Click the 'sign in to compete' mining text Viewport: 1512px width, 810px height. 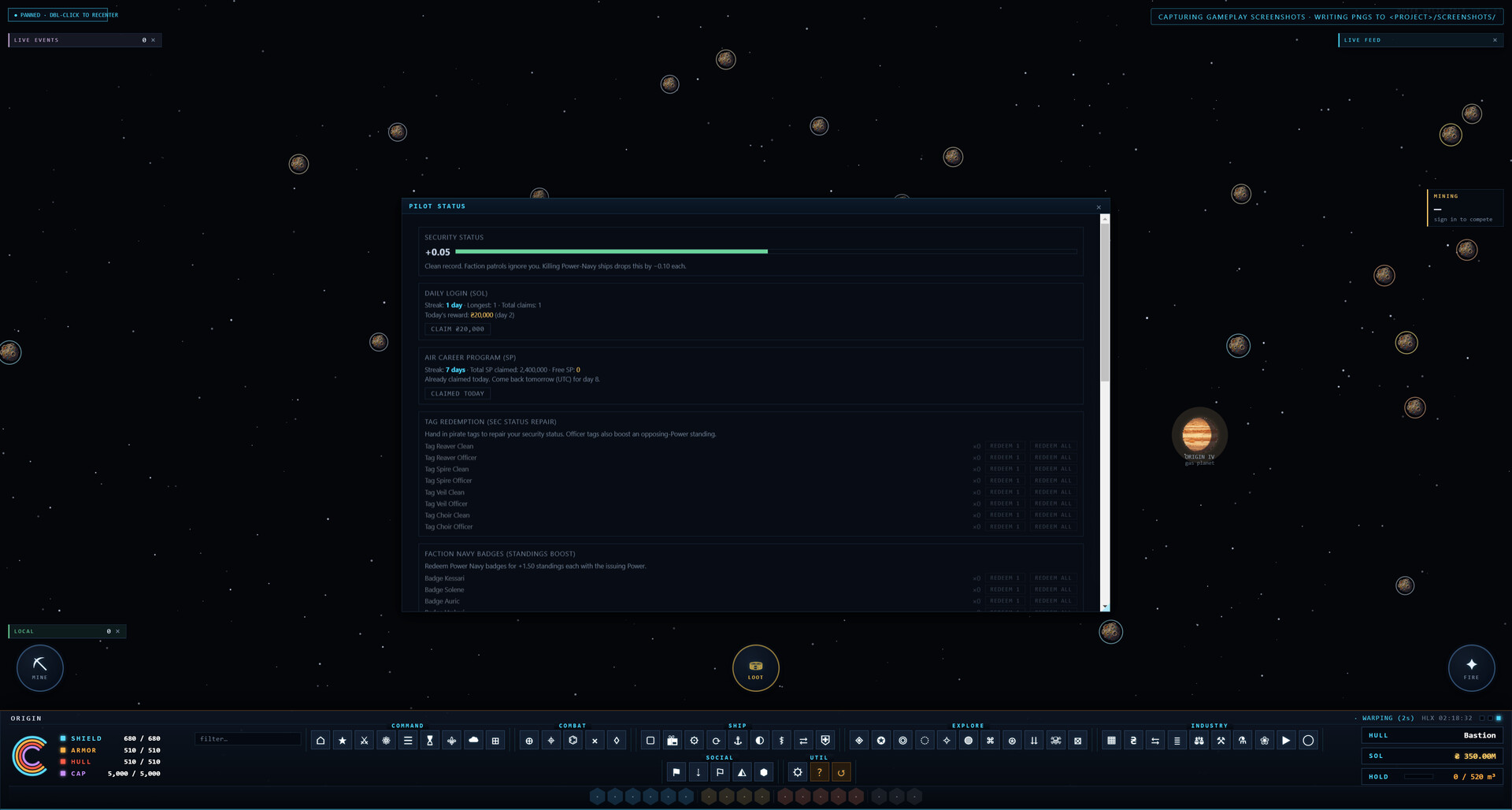pyautogui.click(x=1463, y=220)
